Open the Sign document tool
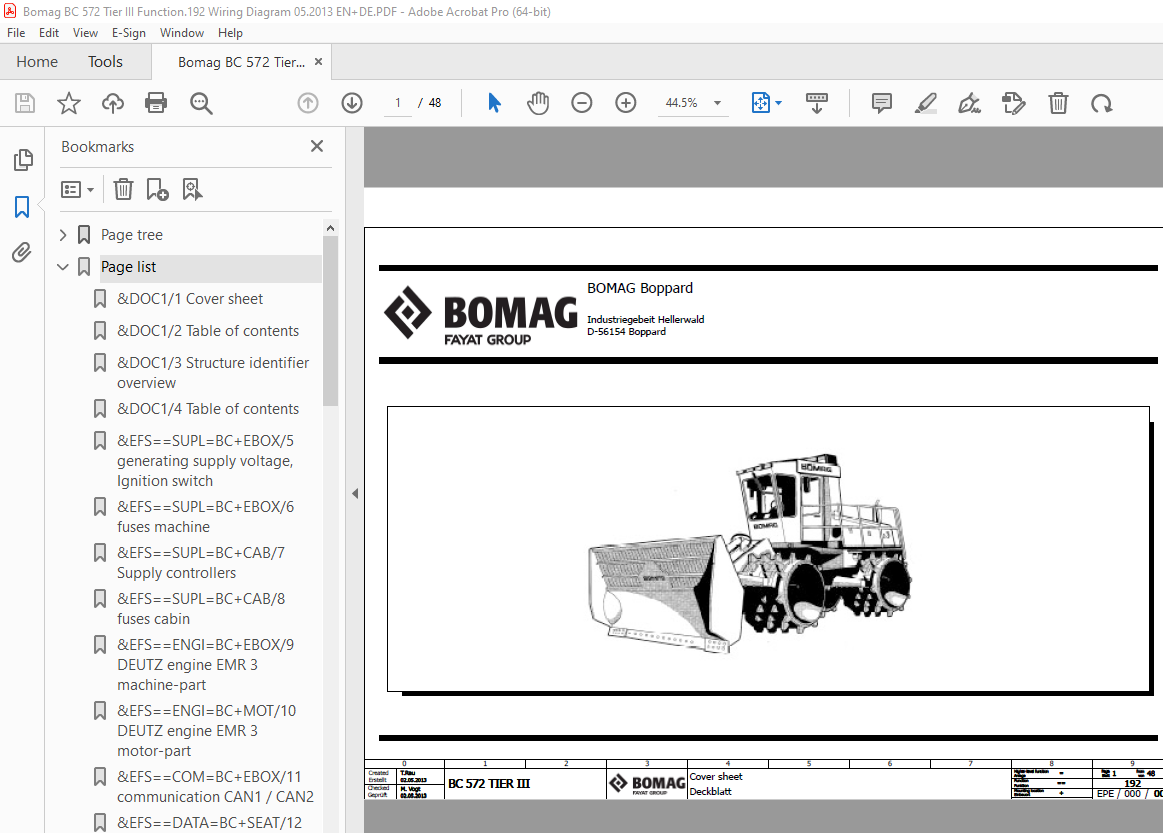This screenshot has width=1163, height=833. (969, 103)
